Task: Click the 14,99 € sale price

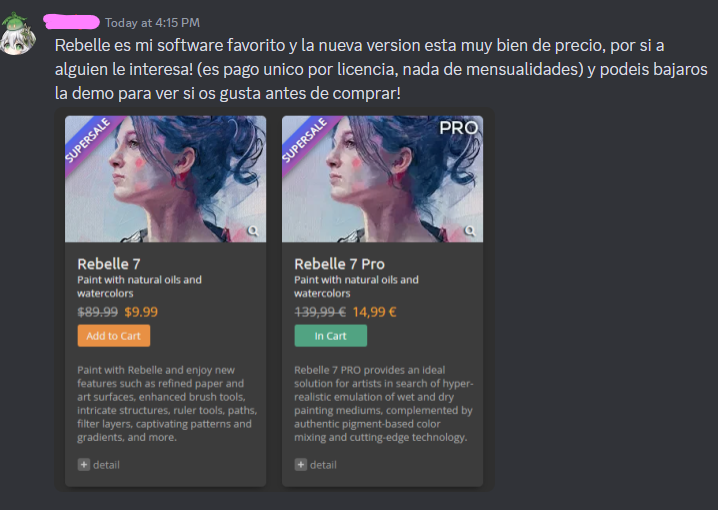Action: [x=374, y=312]
